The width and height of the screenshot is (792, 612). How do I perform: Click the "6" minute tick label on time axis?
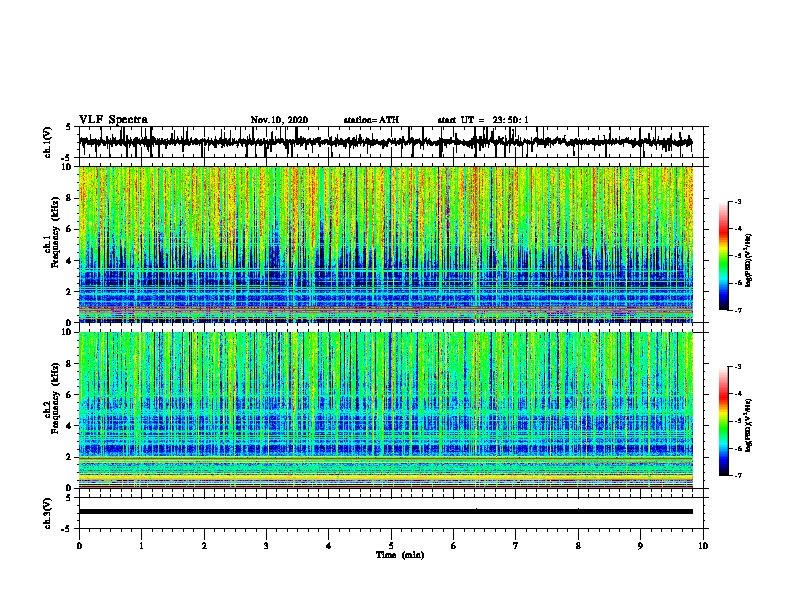coord(454,546)
